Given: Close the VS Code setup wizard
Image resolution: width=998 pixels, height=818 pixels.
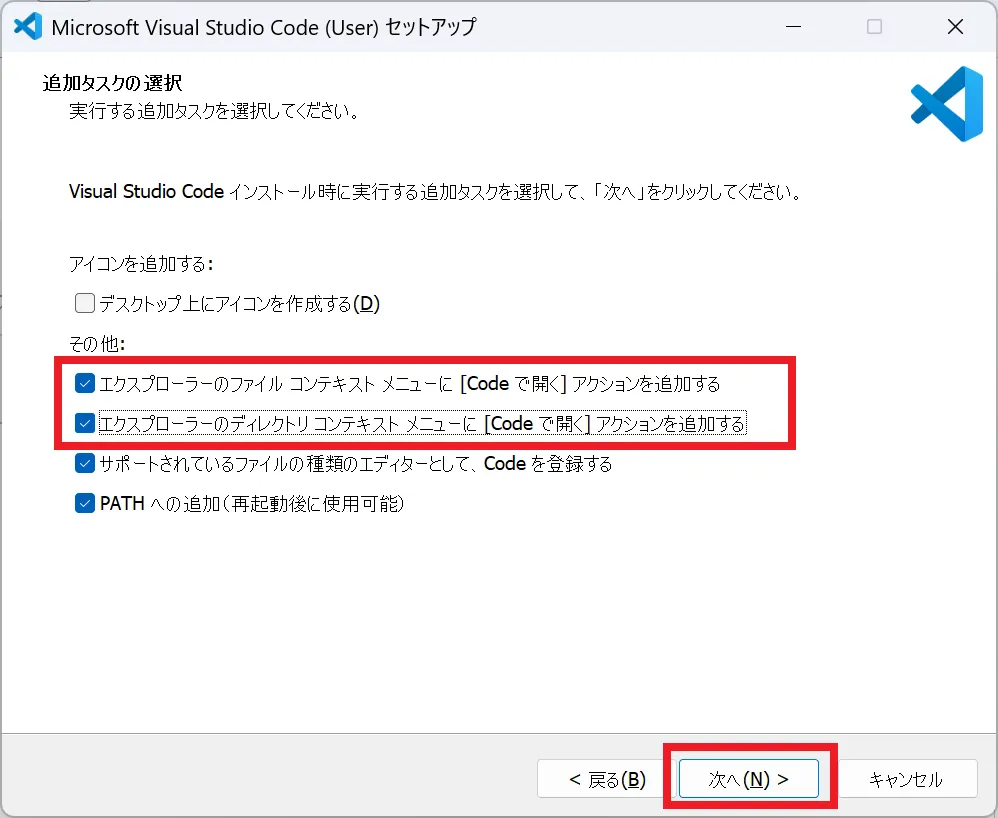Looking at the screenshot, I should (957, 27).
